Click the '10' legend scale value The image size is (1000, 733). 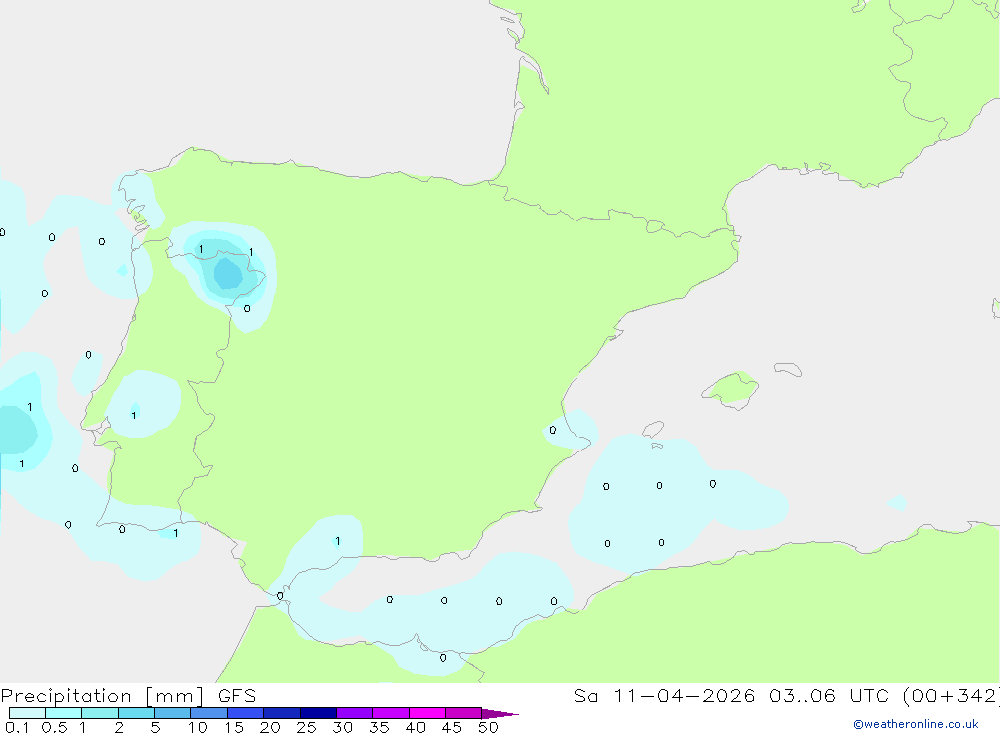(198, 727)
